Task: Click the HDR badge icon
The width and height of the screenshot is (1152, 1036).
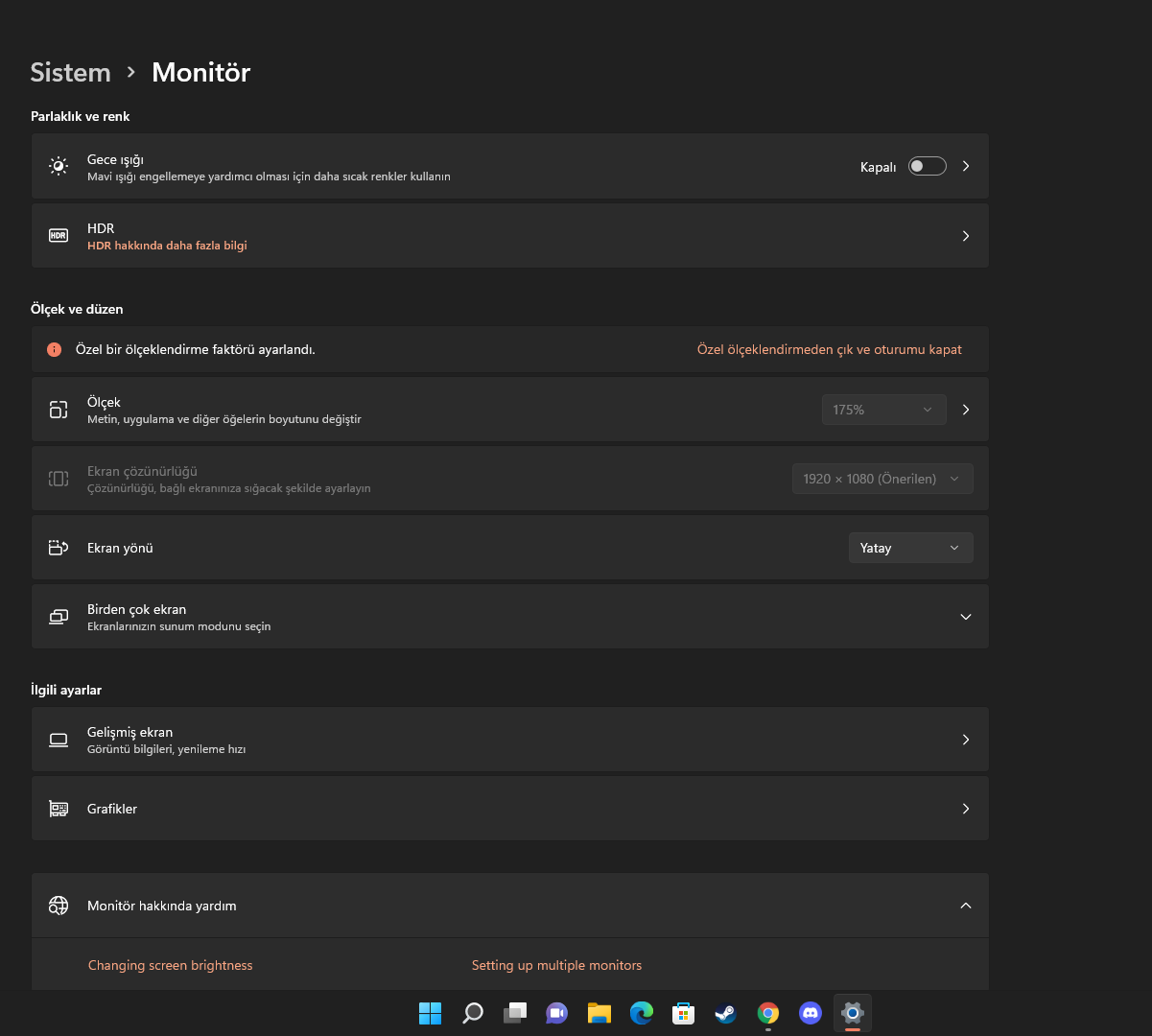Action: click(59, 235)
